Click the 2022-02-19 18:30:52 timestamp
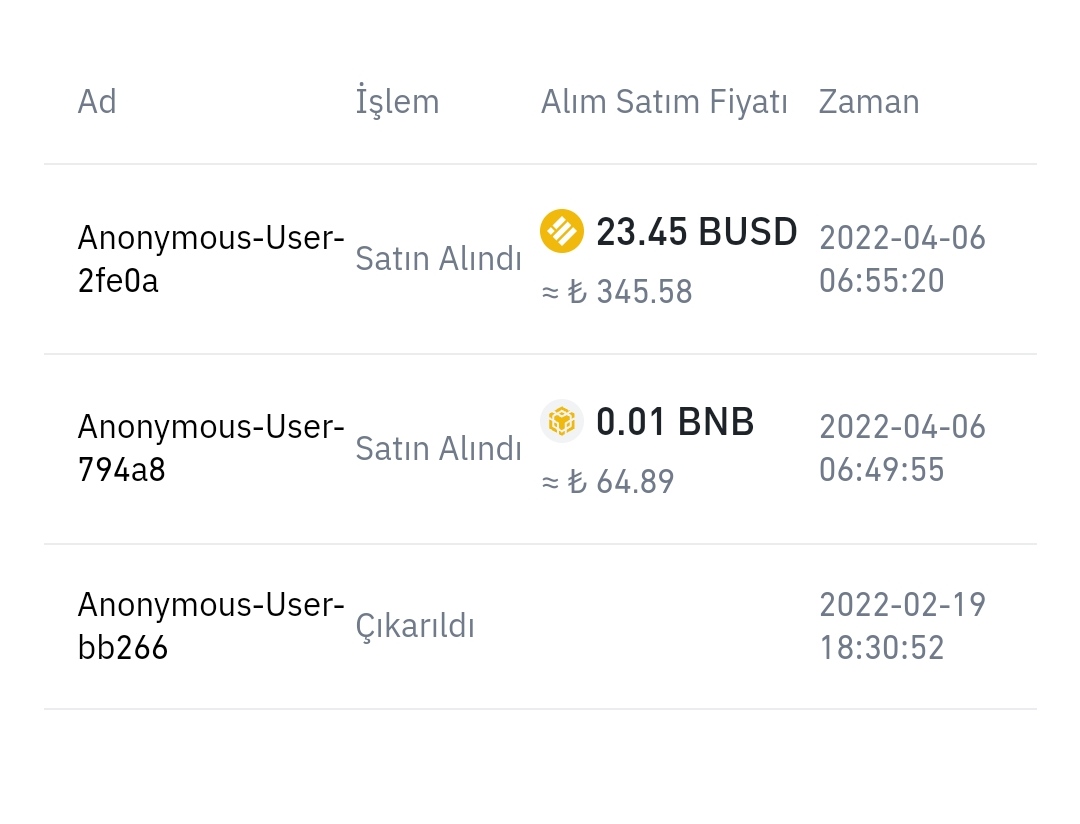1080x824 pixels. point(902,626)
